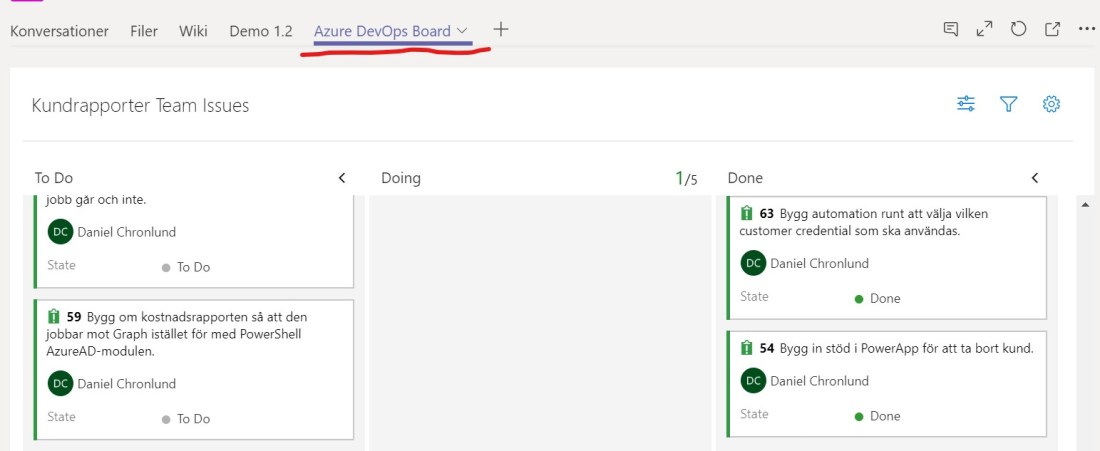Open the Demo 1.2 tab
The height and width of the screenshot is (451, 1100).
pos(261,31)
